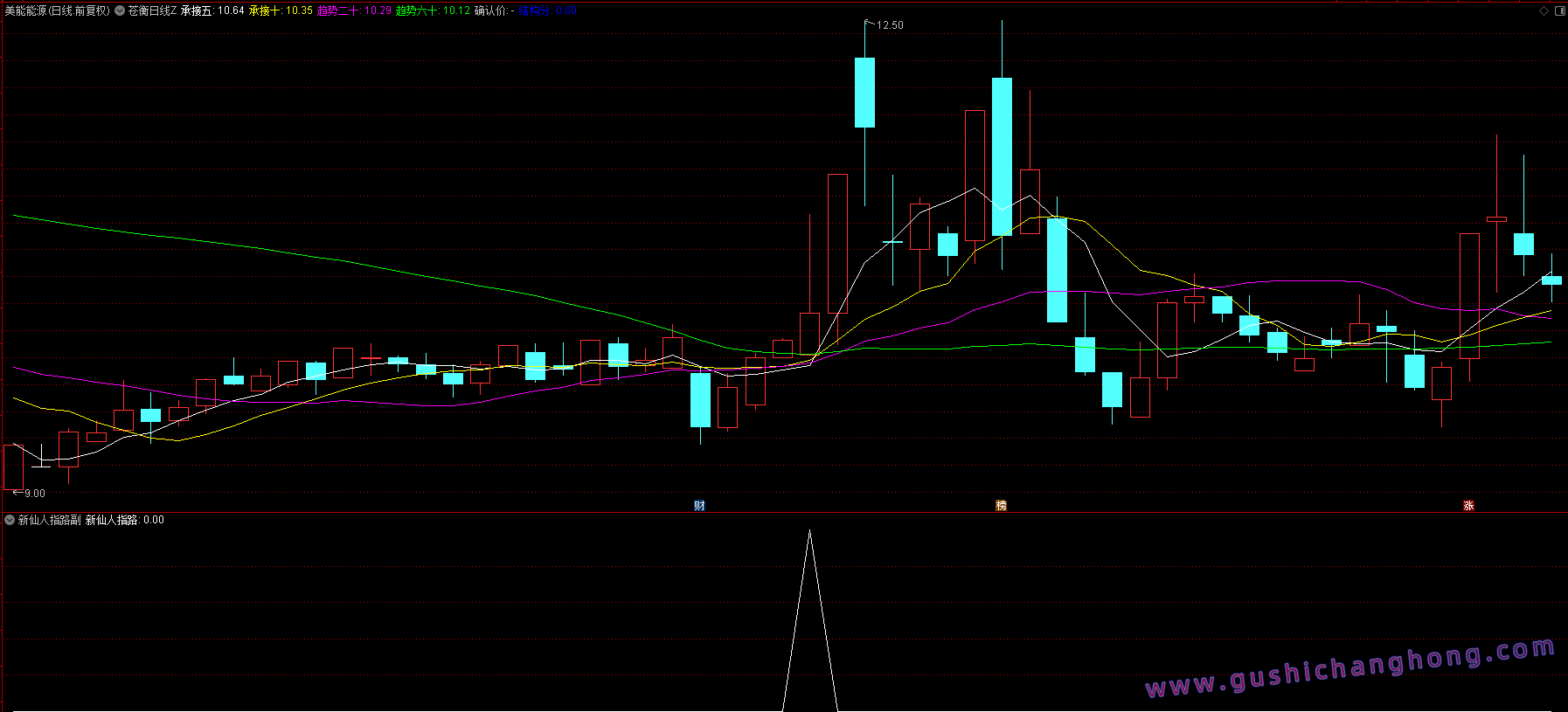Click the 美能能源 stock title label
Viewport: 1568px width, 712px height.
(58, 11)
